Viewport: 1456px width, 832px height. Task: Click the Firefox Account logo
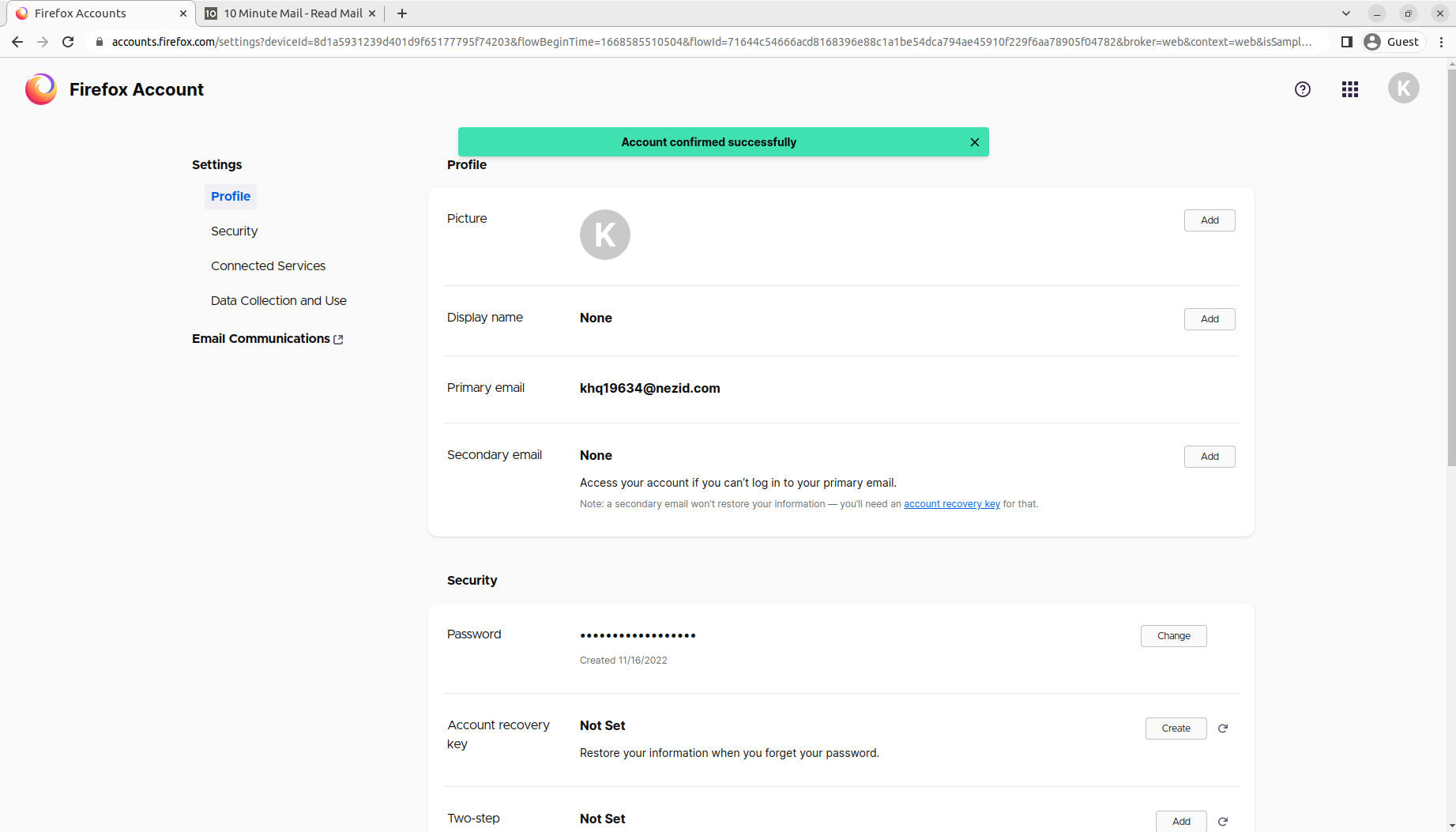click(x=40, y=89)
